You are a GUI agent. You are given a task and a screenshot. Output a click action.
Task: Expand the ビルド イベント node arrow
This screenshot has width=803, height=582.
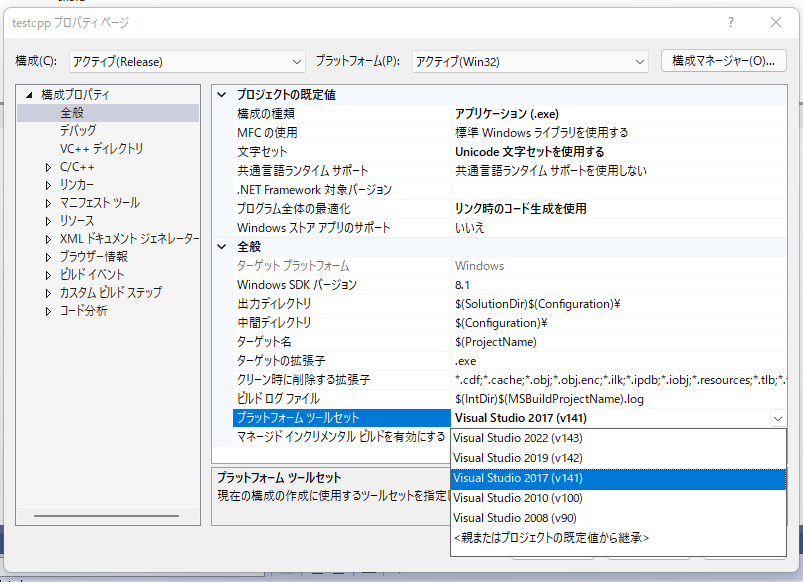[48, 275]
